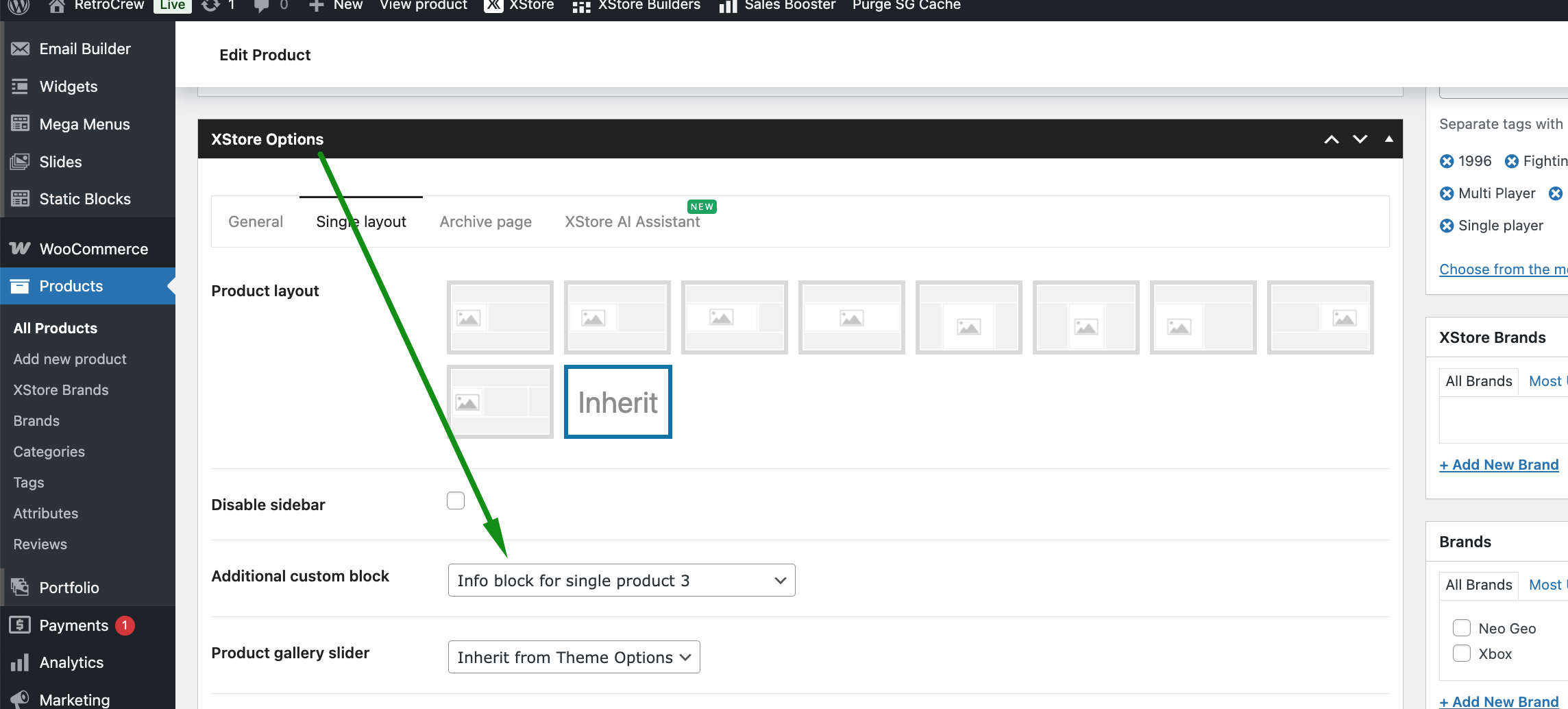
Task: Toggle the Disable sidebar checkbox
Action: pos(456,501)
